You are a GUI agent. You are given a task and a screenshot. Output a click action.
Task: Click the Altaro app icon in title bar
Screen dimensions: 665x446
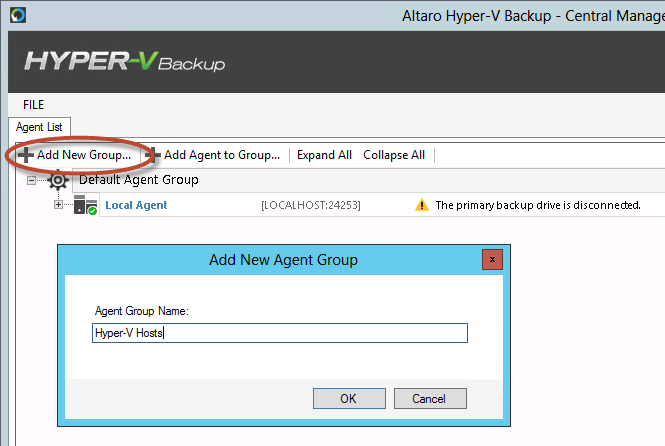coord(18,15)
